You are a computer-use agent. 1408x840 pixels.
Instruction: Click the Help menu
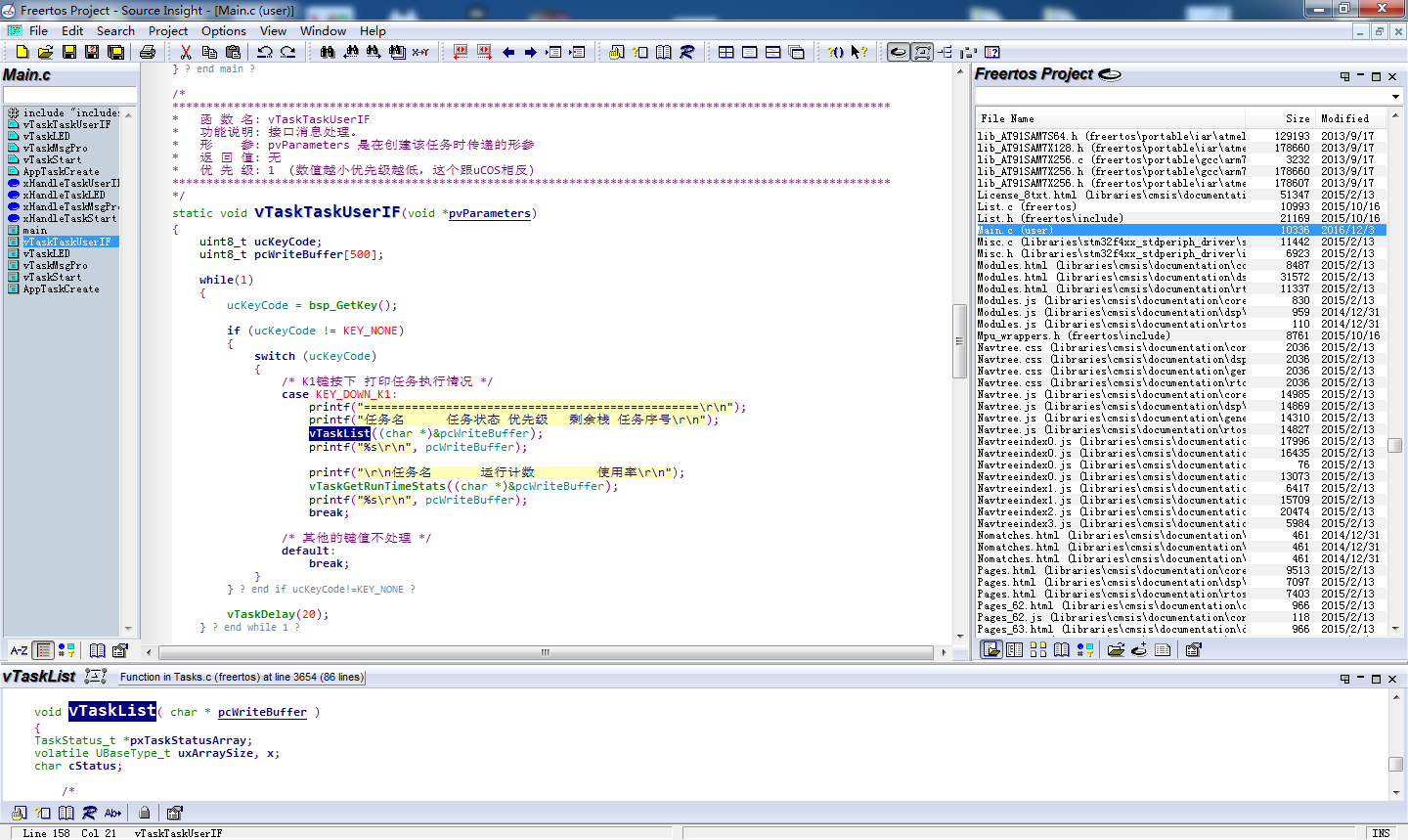(373, 30)
